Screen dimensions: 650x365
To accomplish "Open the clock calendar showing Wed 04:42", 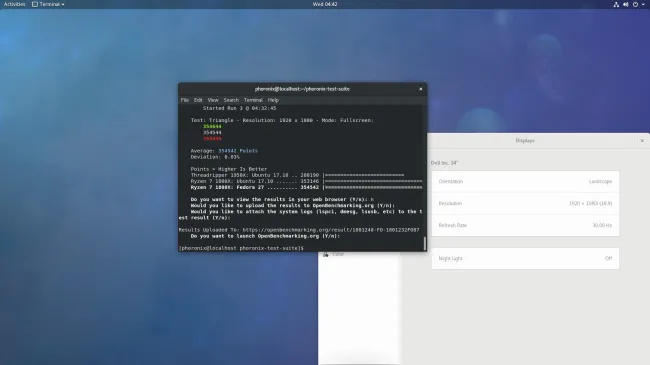I will point(325,4).
